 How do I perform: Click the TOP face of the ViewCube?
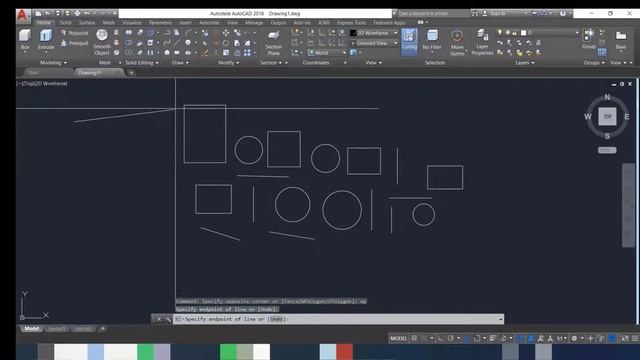(607, 116)
